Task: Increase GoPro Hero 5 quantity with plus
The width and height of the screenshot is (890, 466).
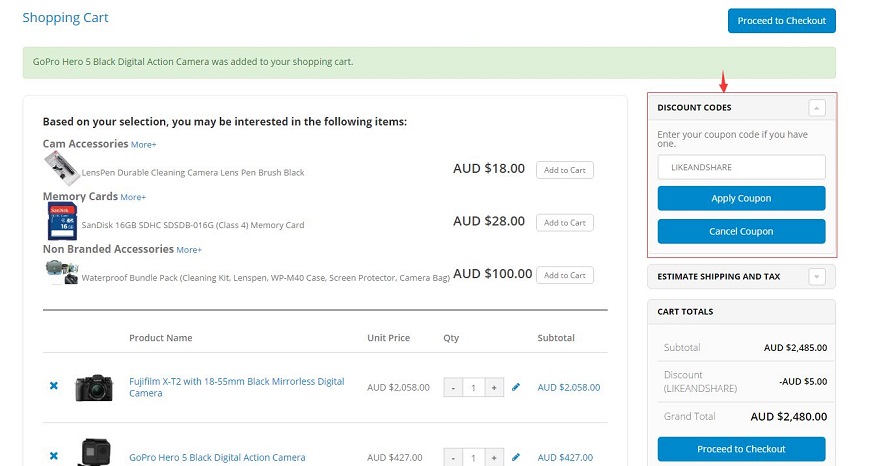Action: click(494, 457)
